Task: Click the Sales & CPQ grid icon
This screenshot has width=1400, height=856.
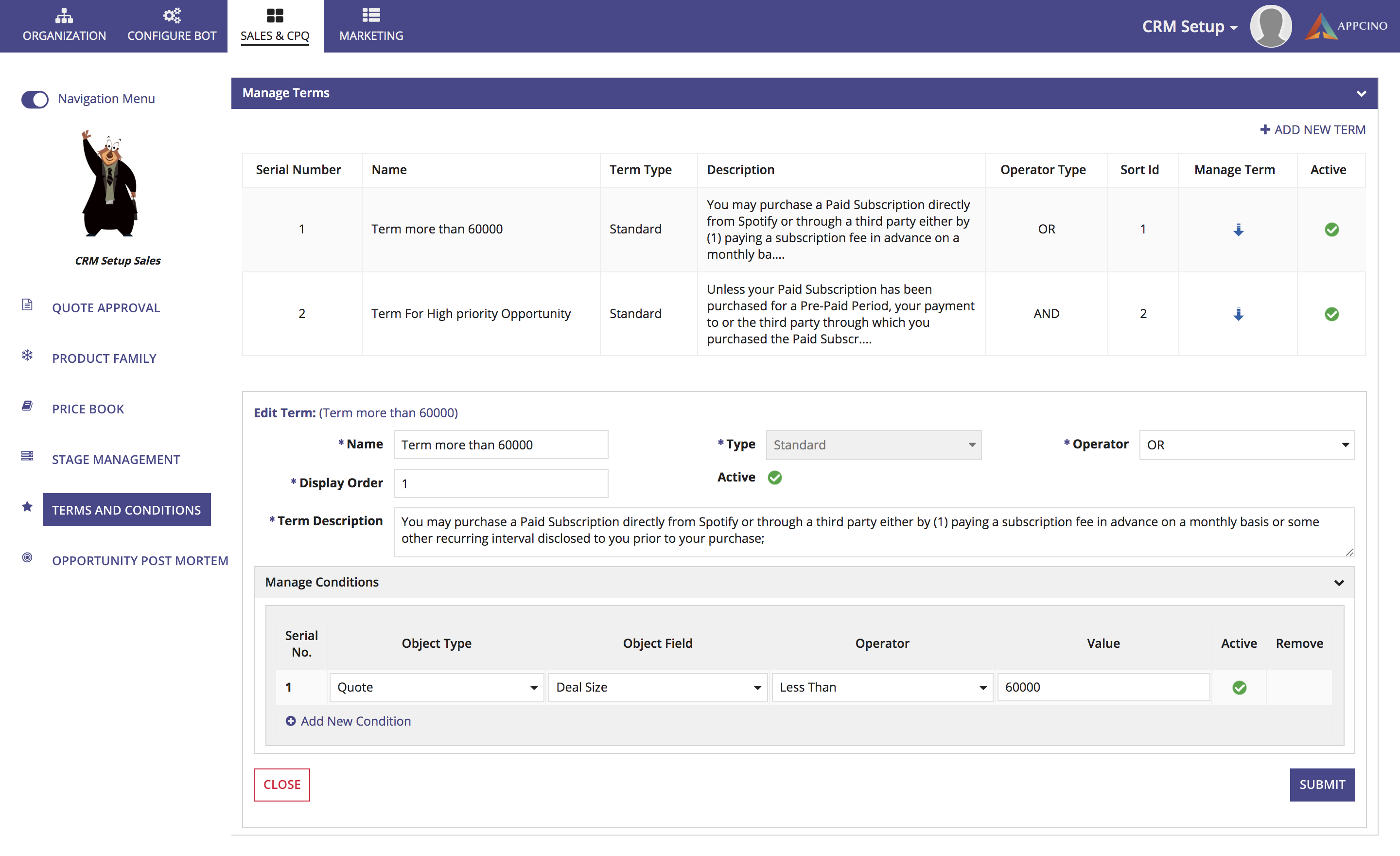Action: pyautogui.click(x=275, y=15)
